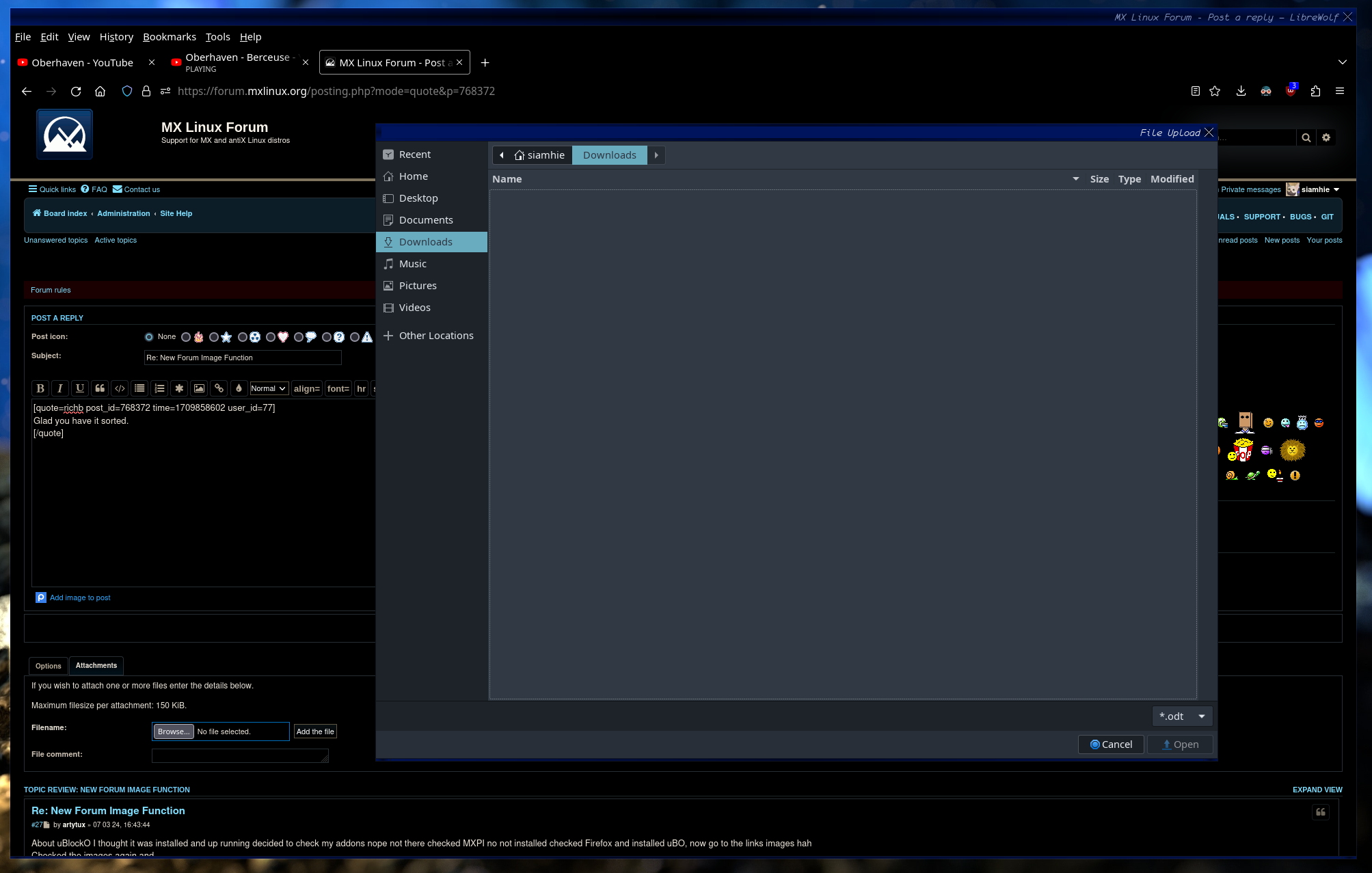
Task: Select the flame post icon radio button
Action: pyautogui.click(x=186, y=337)
